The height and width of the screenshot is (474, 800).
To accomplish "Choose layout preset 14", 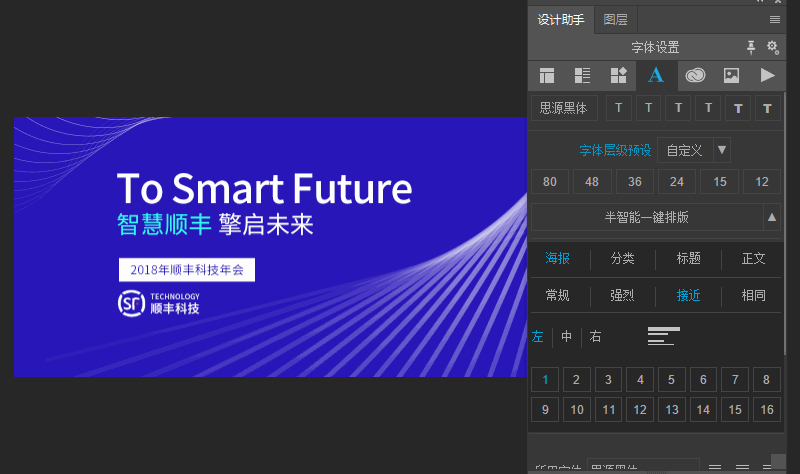I will [703, 410].
